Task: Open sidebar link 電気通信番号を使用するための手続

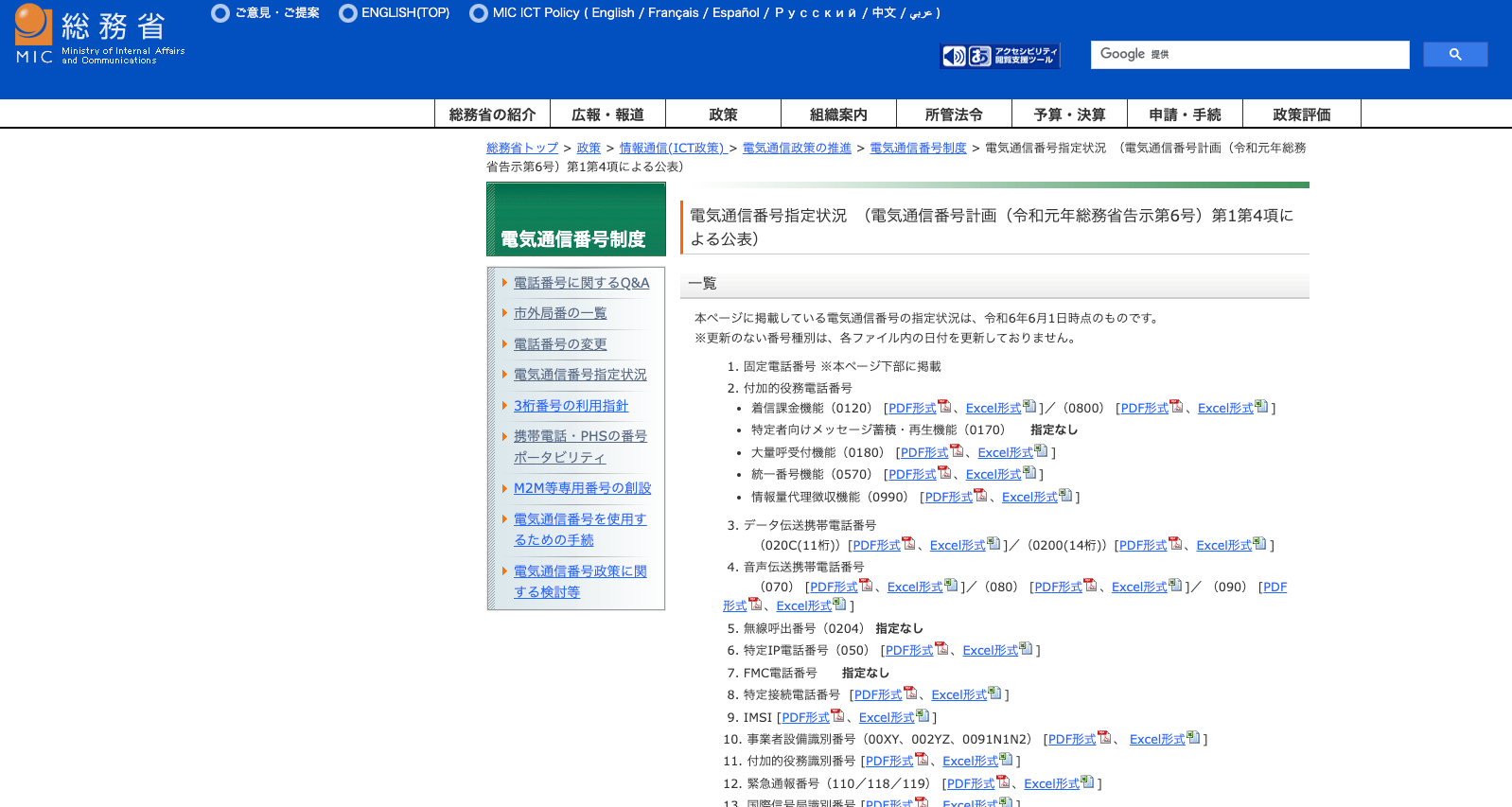Action: pyautogui.click(x=580, y=530)
